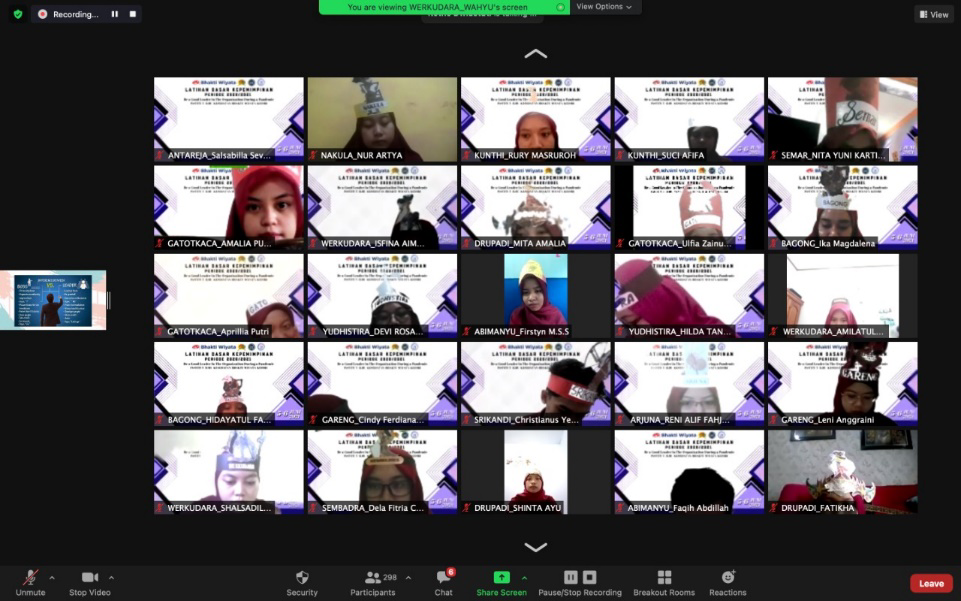Expand video options arrow beside Stop Video
The image size is (961, 601).
point(111,578)
